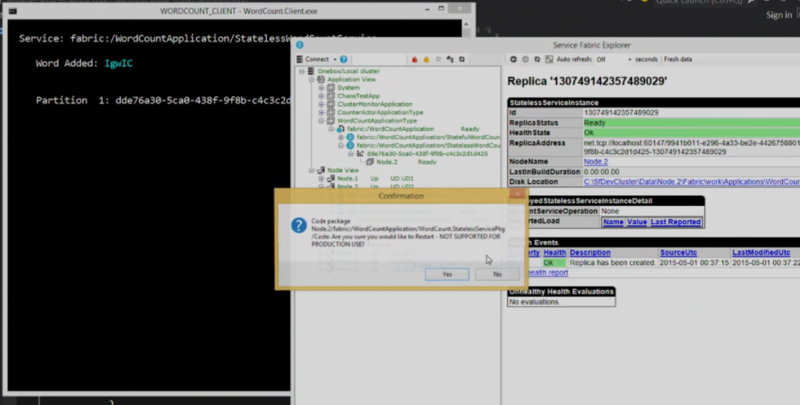800x405 pixels.
Task: Select partition dde76a30-5ca0-438f-9f8b-c4c3c2d1d425 in tree
Action: (427, 154)
